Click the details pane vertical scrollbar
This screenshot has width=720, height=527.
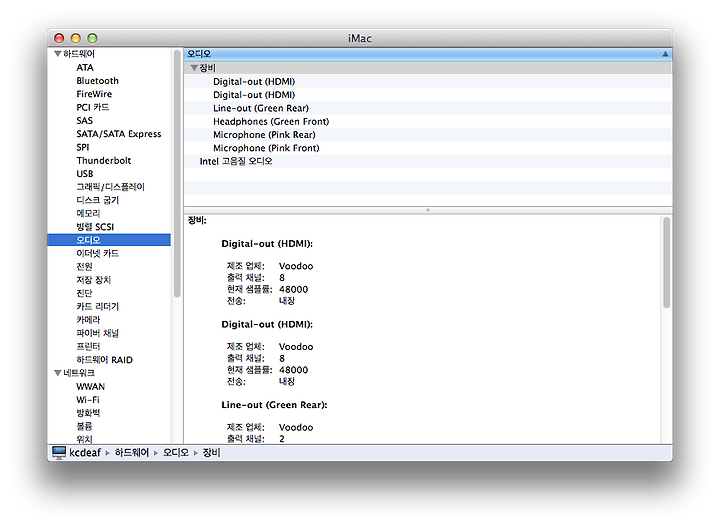[666, 263]
